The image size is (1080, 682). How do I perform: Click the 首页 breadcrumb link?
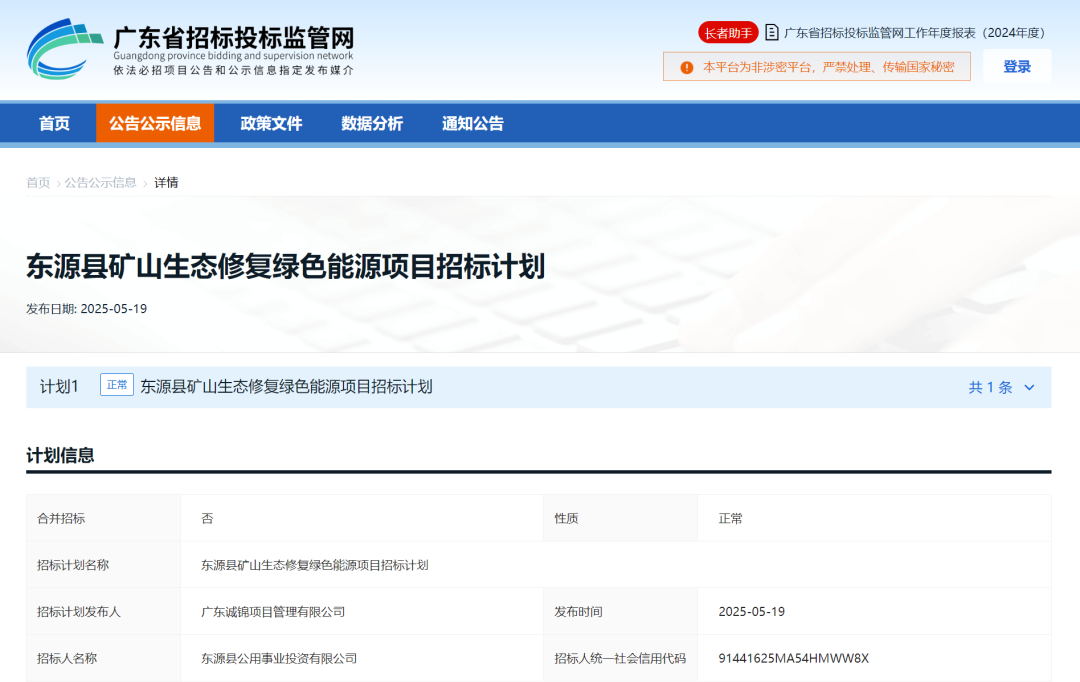38,182
